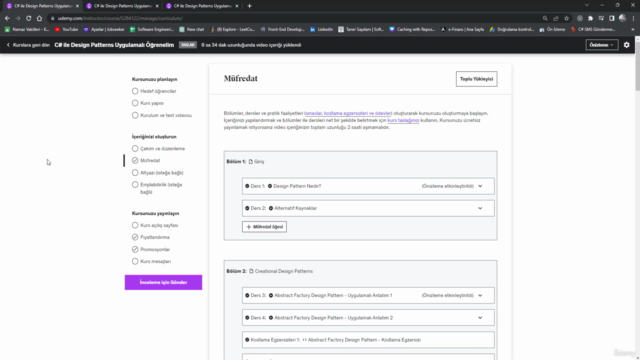
Task: Click the code icon before Abstract Factory Kodlama Egzersizi
Action: [x=304, y=340]
